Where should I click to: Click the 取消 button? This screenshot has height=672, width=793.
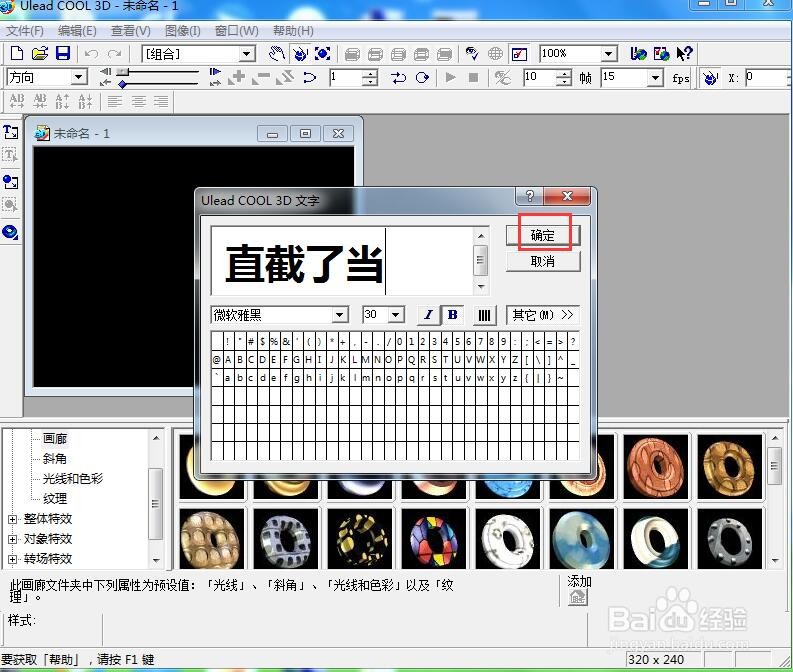(x=543, y=261)
